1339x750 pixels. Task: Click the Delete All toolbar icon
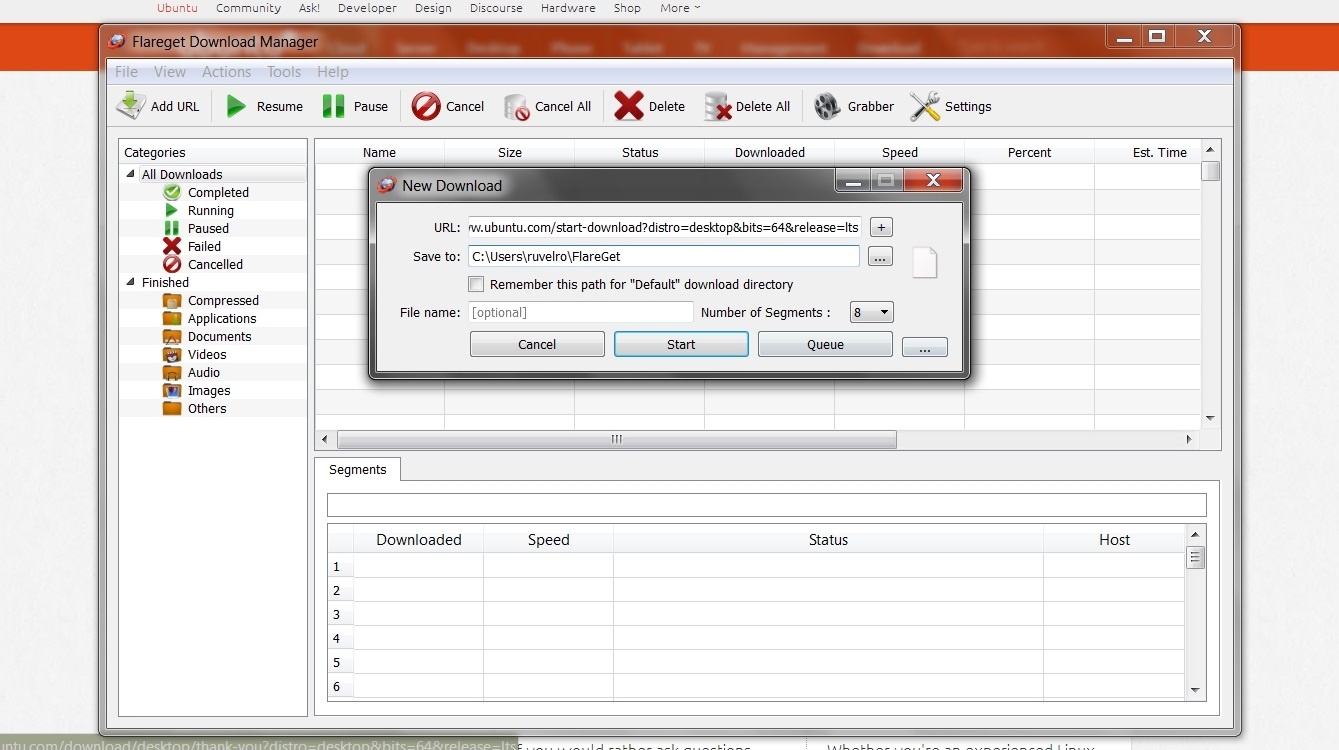tap(718, 107)
